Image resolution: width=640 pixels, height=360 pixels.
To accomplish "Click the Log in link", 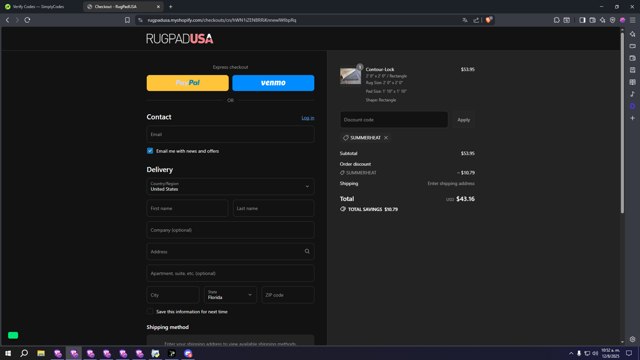I will pos(308,118).
